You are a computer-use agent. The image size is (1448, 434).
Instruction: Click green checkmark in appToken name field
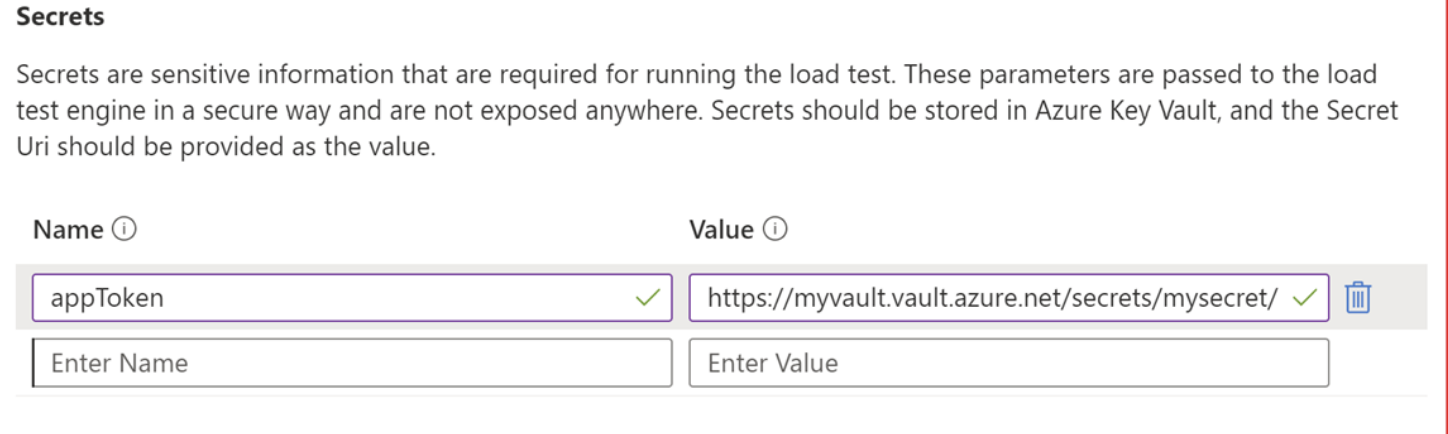click(x=648, y=297)
